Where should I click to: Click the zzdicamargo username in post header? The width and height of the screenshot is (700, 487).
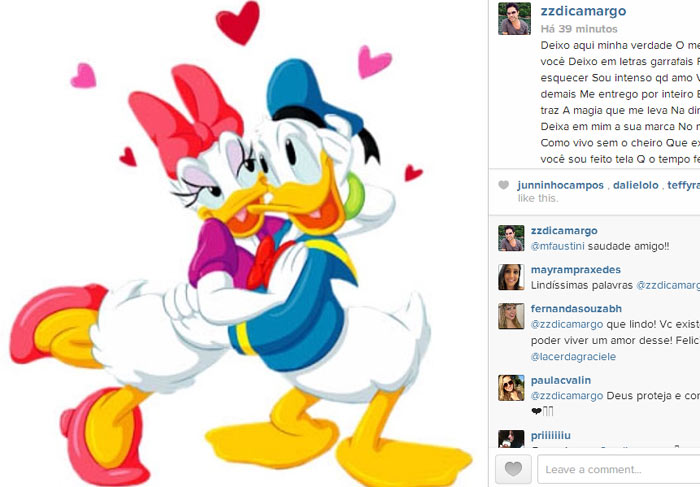583,11
